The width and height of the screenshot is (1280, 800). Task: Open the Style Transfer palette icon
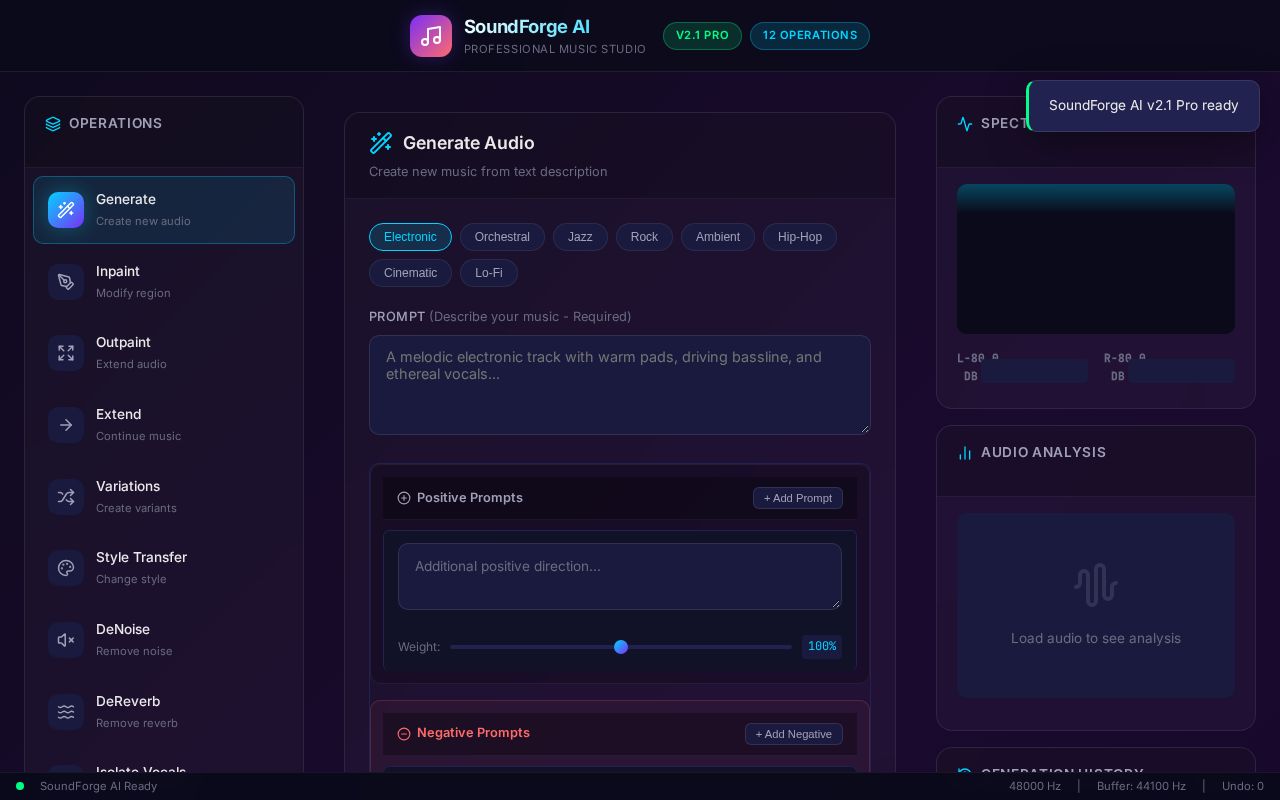[x=66, y=568]
